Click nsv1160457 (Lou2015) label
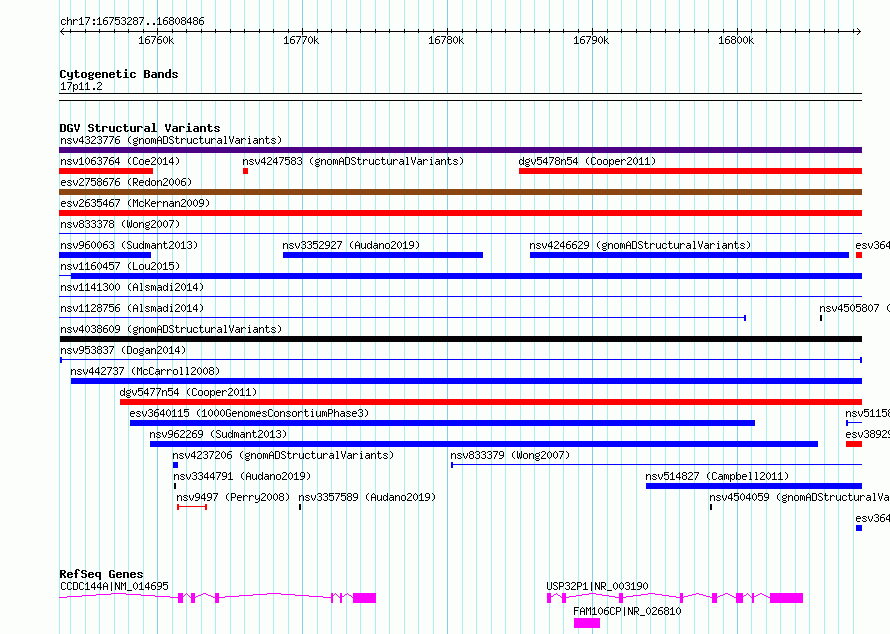The image size is (890, 634). pyautogui.click(x=120, y=266)
